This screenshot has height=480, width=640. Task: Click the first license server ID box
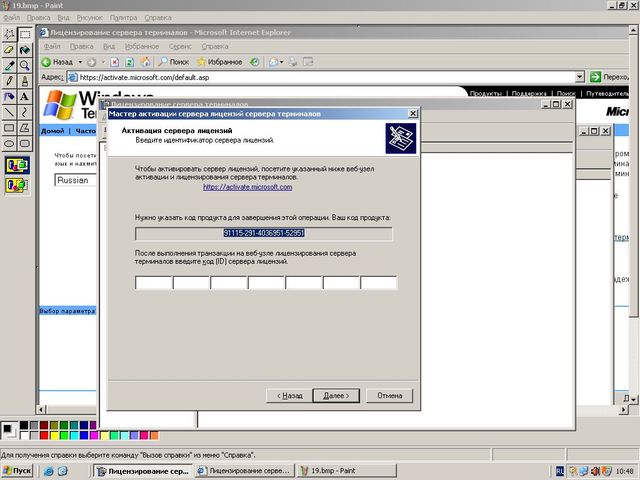point(153,282)
